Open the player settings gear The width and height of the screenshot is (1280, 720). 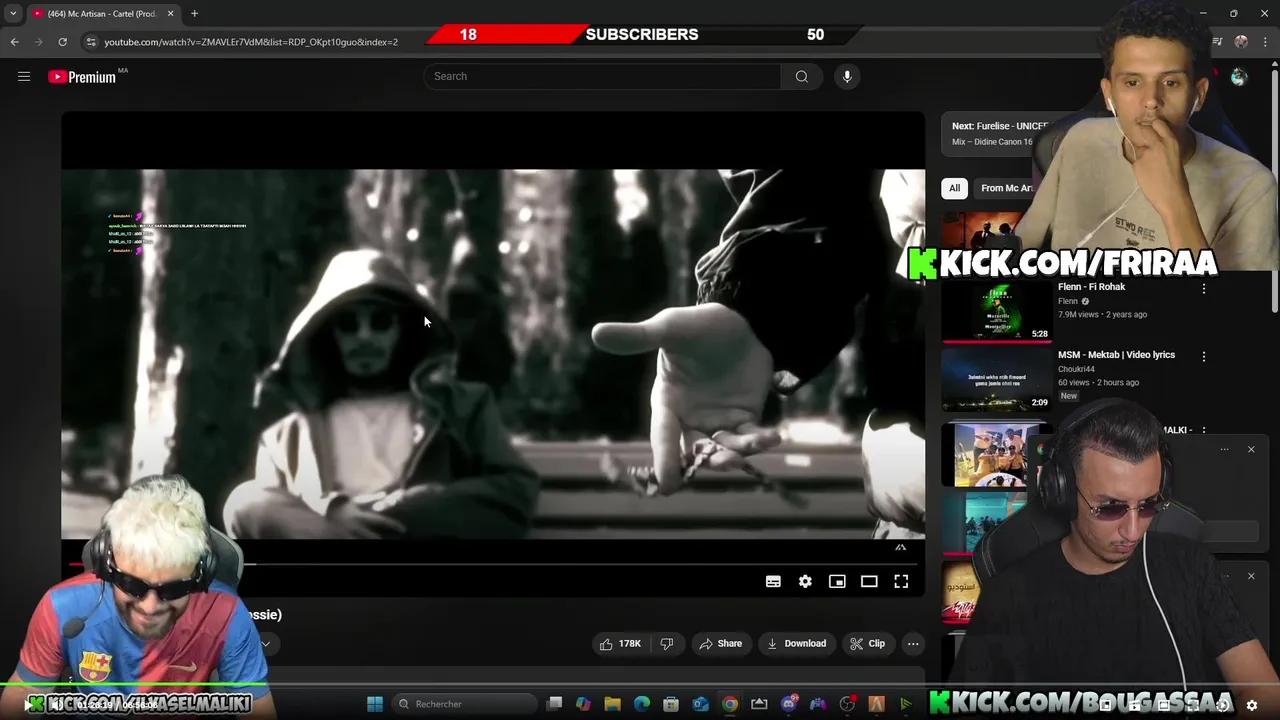805,581
